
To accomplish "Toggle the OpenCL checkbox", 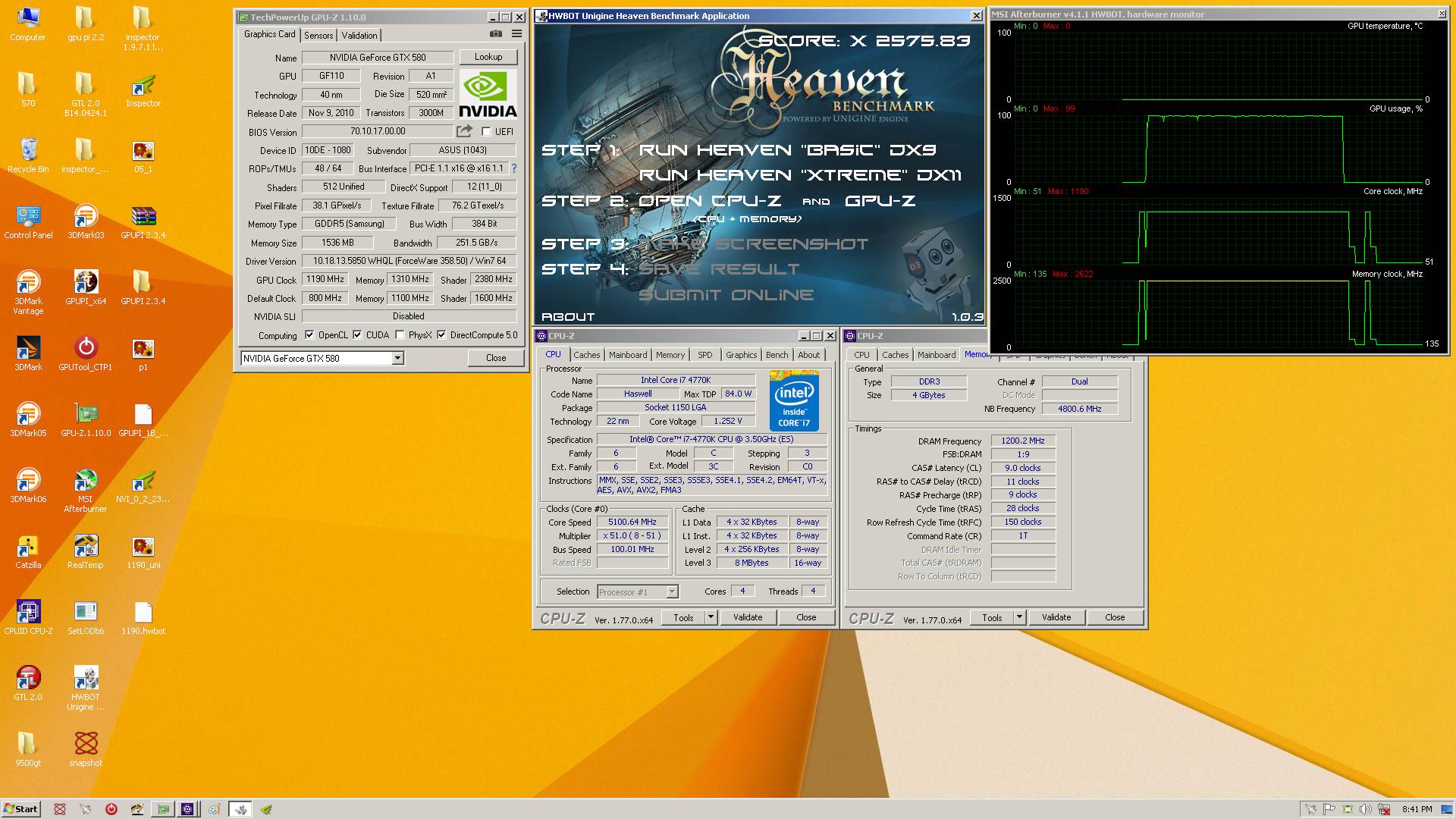I will (309, 335).
